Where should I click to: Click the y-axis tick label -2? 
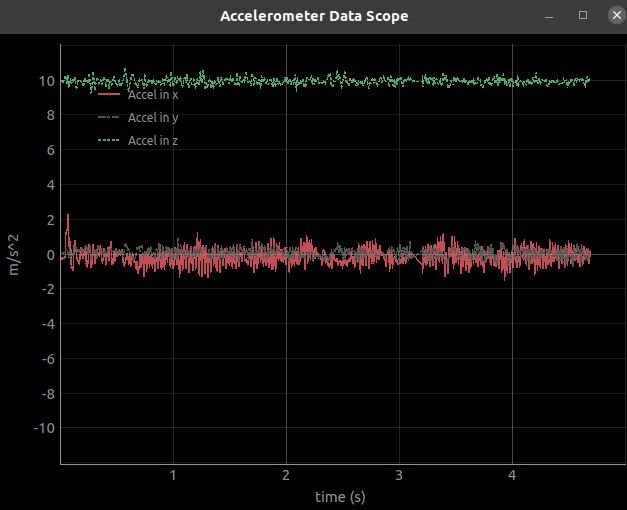click(x=48, y=289)
